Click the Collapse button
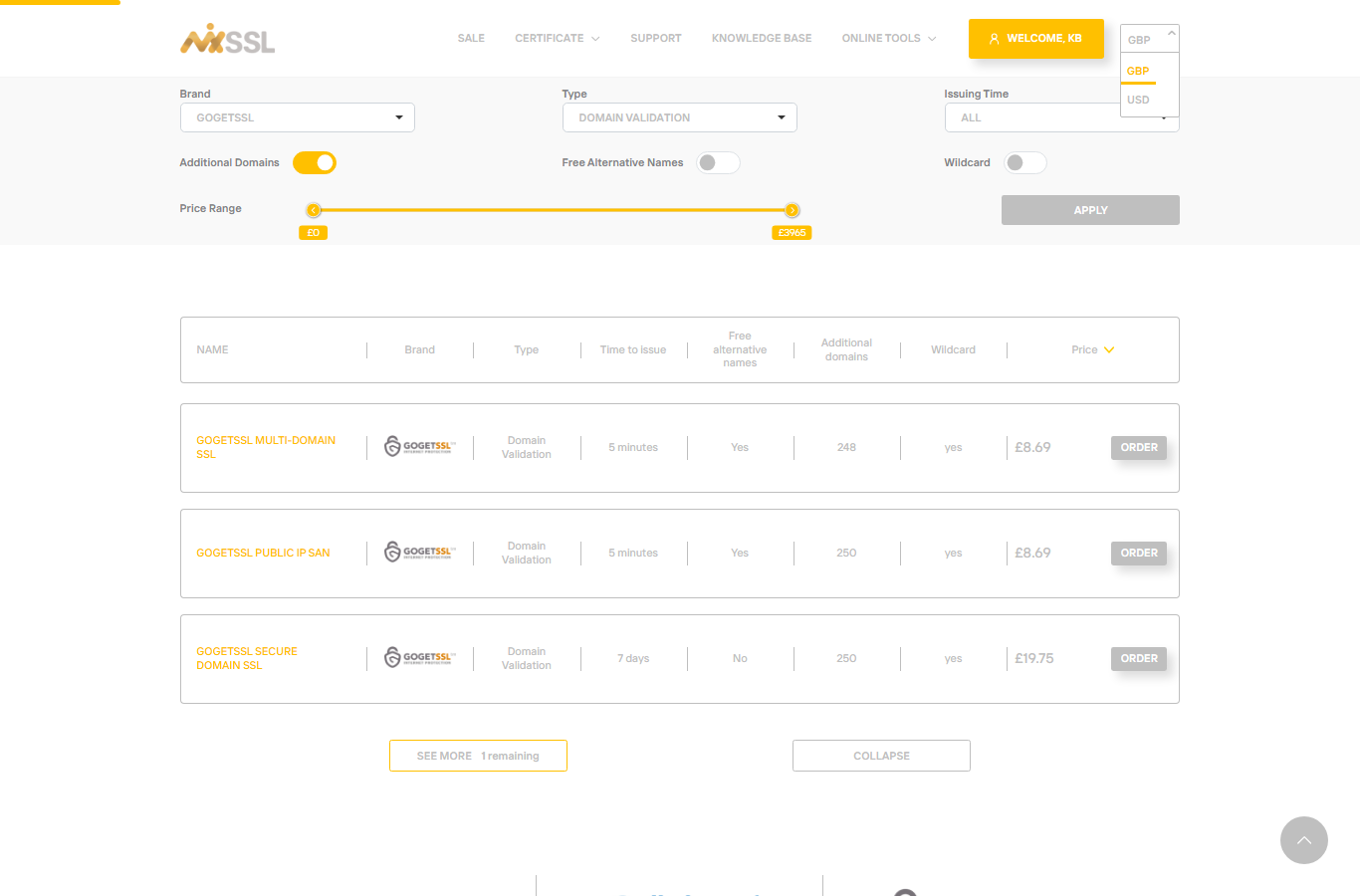The width and height of the screenshot is (1360, 896). (x=881, y=756)
